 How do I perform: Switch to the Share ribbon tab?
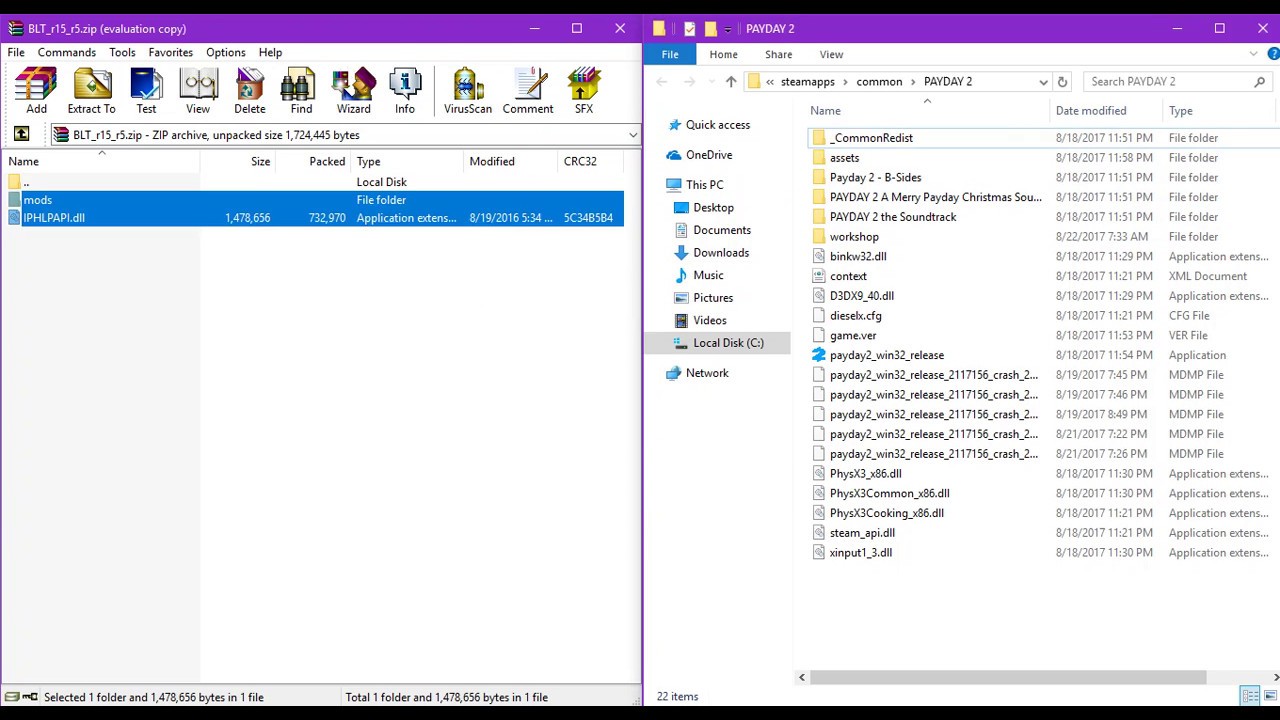tap(778, 55)
